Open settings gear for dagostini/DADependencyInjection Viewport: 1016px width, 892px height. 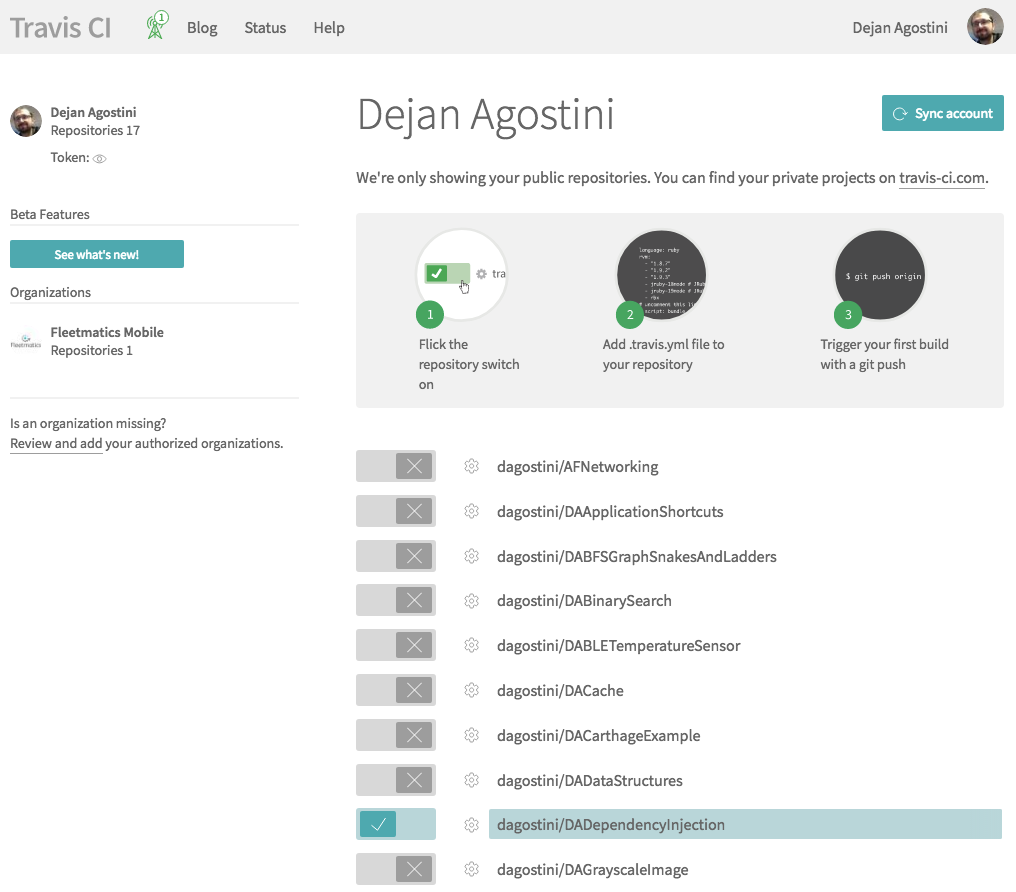coord(471,825)
